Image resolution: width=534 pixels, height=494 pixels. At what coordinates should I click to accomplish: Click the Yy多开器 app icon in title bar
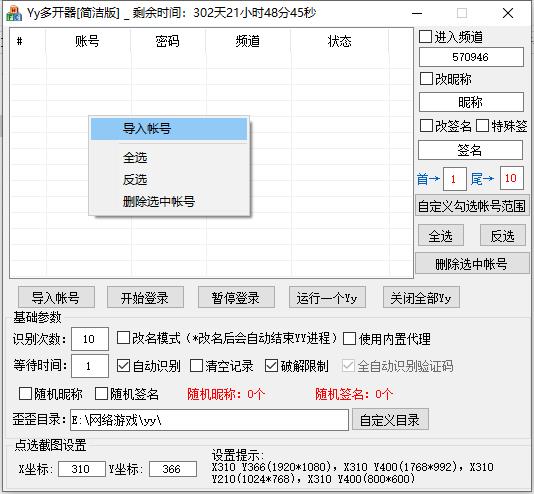(14, 14)
